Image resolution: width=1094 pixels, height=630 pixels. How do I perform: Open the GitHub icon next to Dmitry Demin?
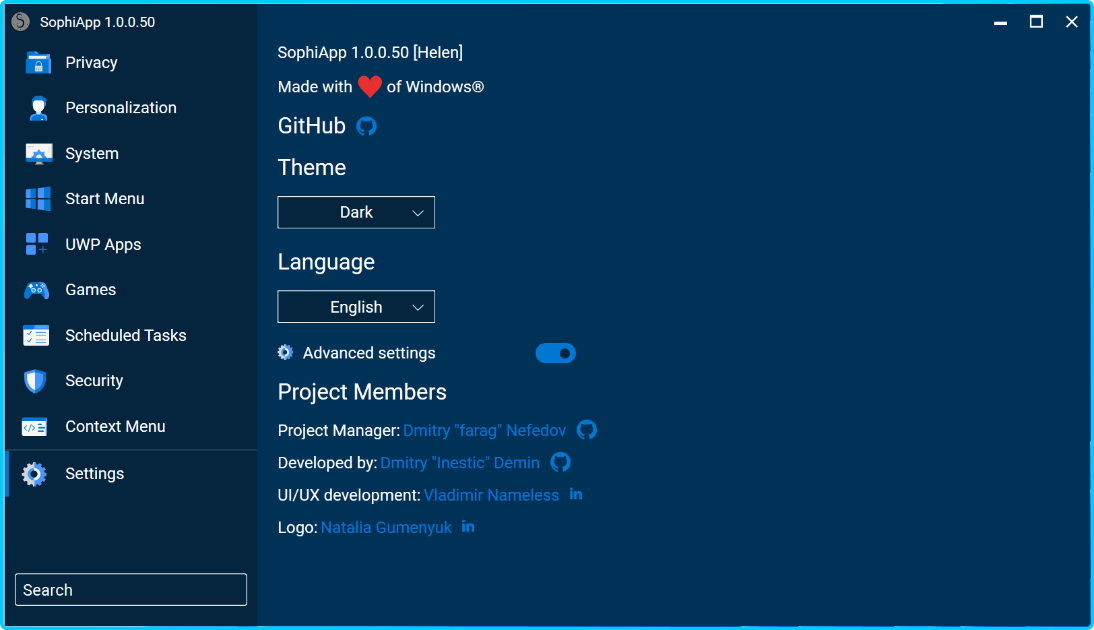[561, 462]
